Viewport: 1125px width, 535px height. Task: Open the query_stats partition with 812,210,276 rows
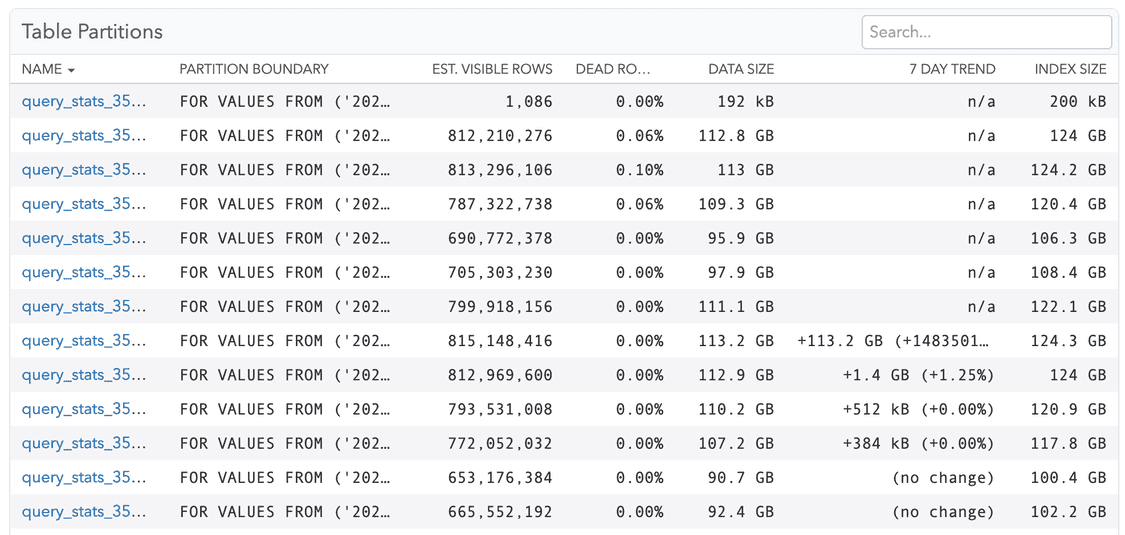click(84, 136)
